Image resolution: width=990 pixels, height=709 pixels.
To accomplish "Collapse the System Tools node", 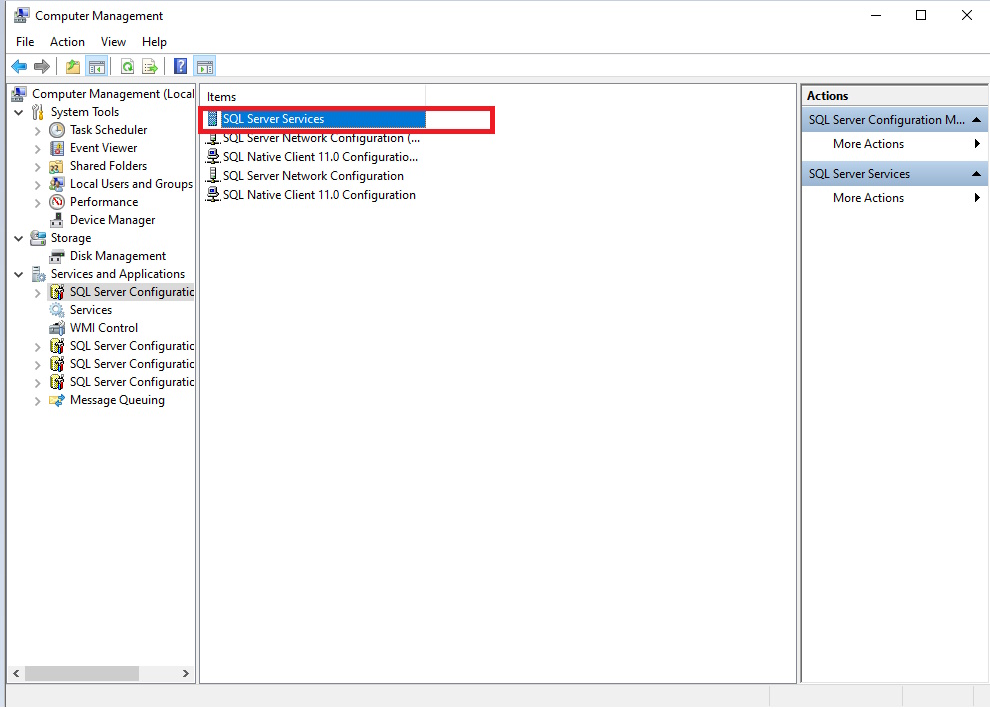I will click(x=19, y=112).
